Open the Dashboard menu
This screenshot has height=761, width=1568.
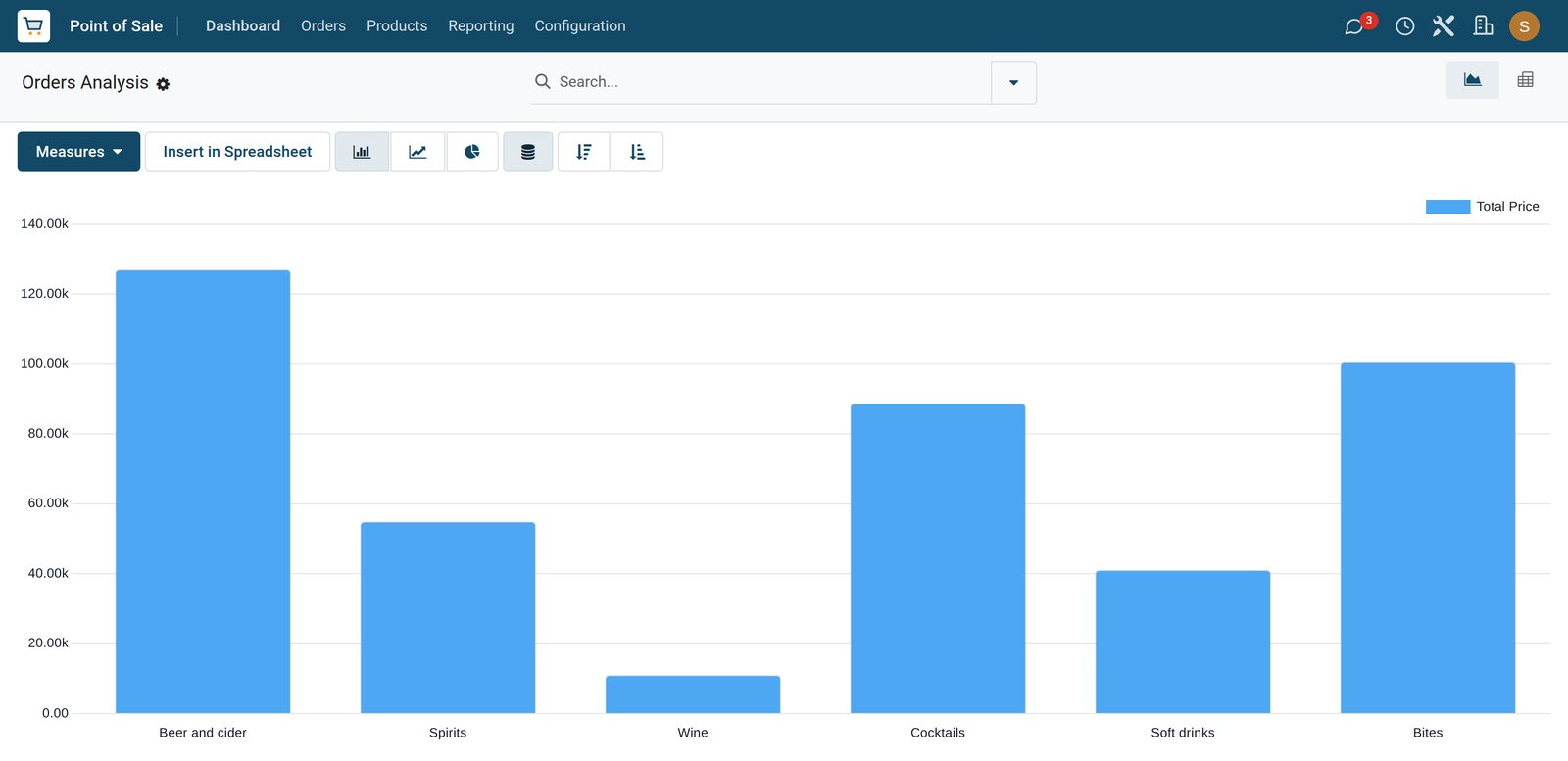tap(243, 25)
